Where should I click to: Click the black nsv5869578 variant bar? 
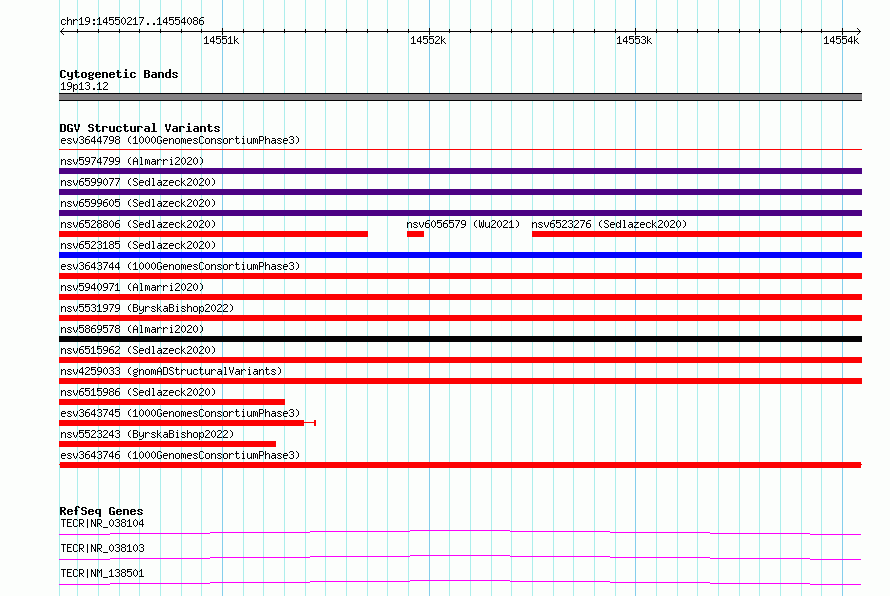(x=460, y=339)
